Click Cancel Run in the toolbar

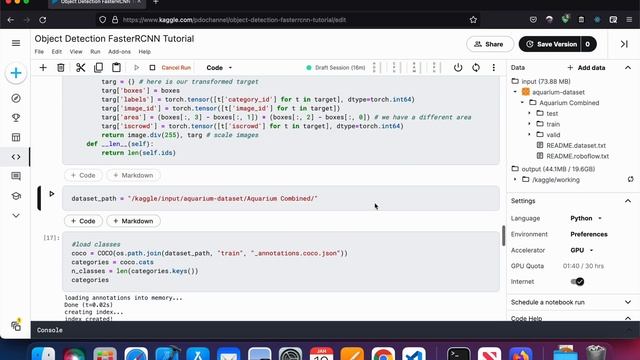(x=176, y=68)
